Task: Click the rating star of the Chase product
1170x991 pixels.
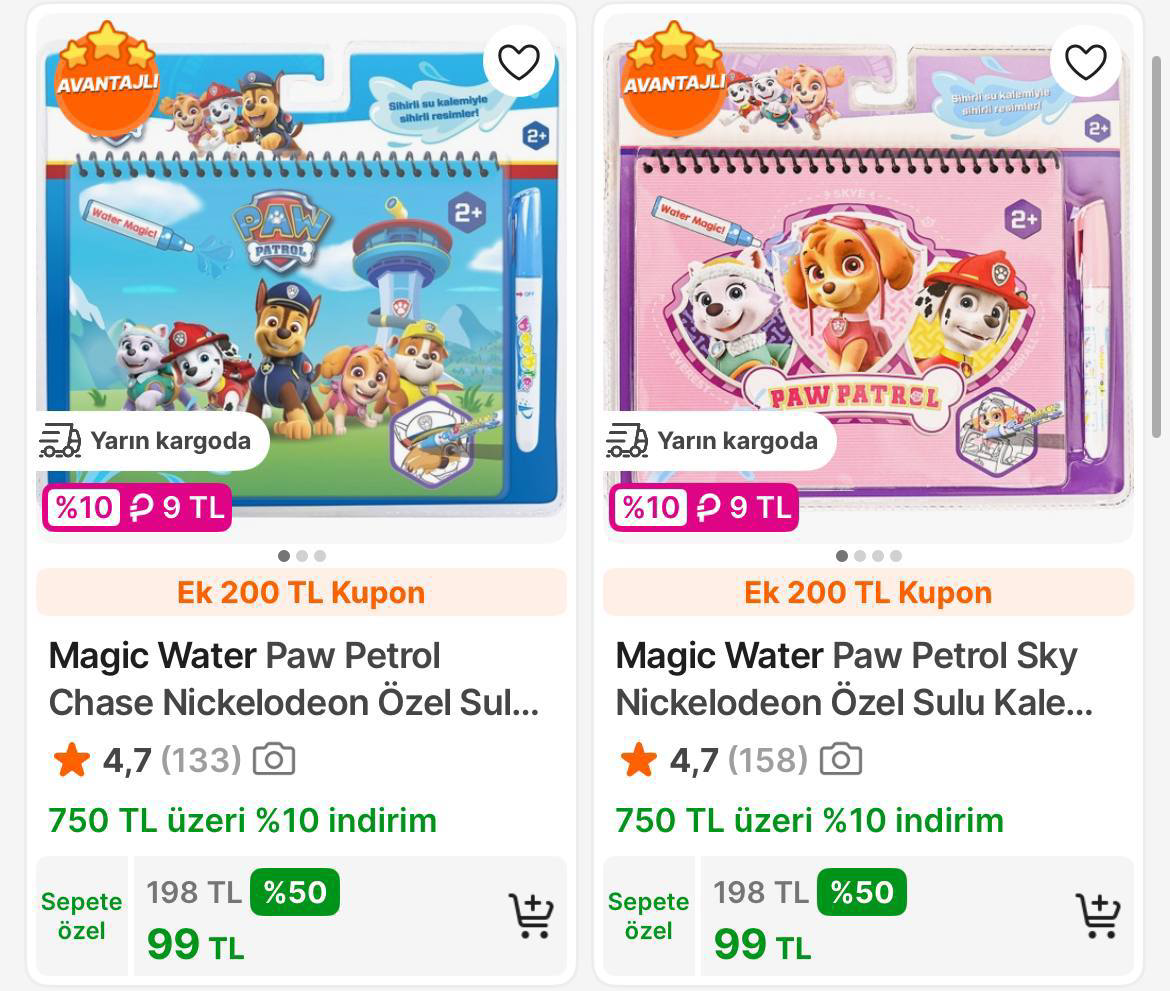Action: pos(72,760)
